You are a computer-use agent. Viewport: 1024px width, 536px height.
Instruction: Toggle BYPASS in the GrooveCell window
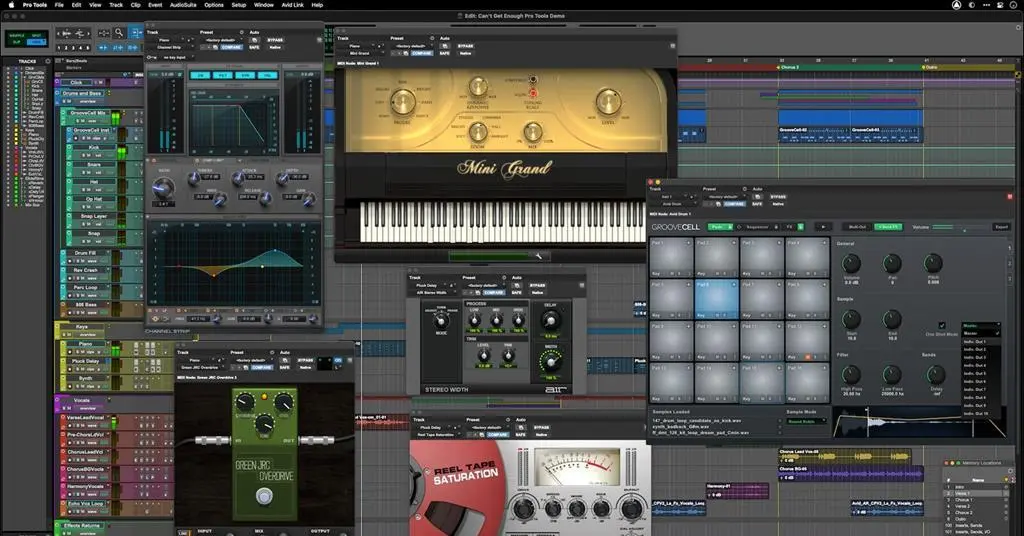(778, 197)
